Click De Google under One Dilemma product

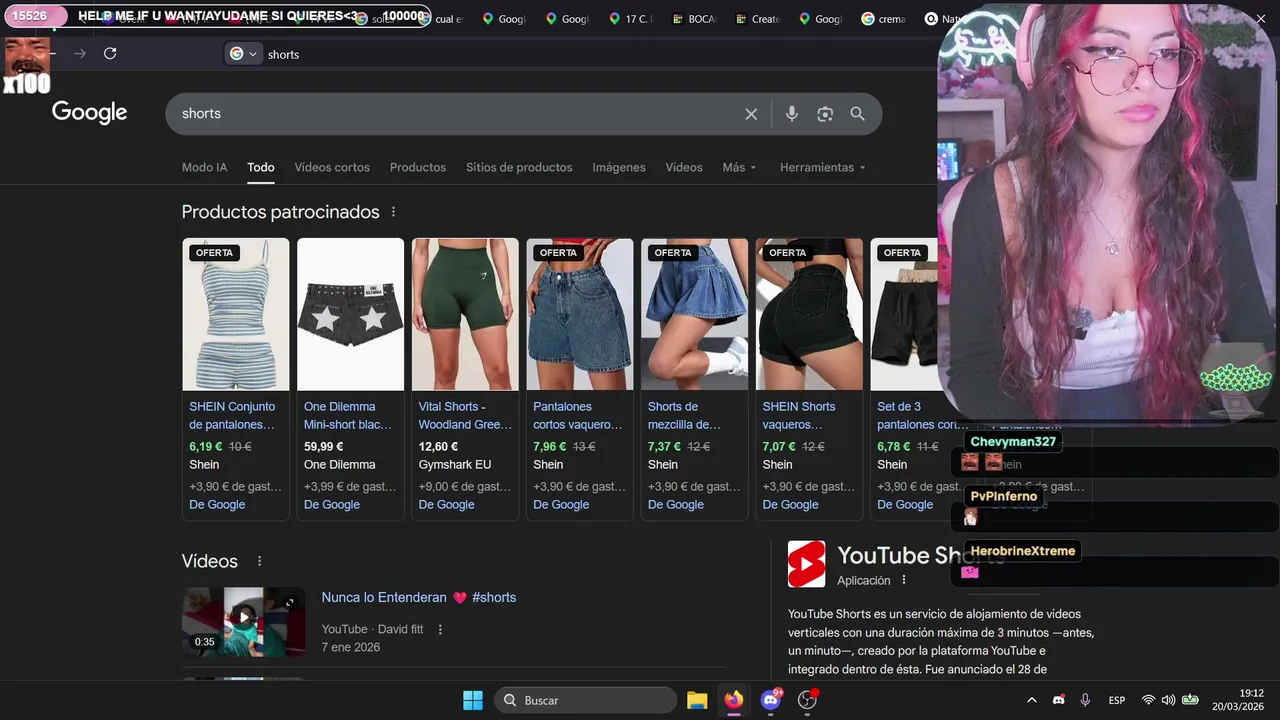332,505
